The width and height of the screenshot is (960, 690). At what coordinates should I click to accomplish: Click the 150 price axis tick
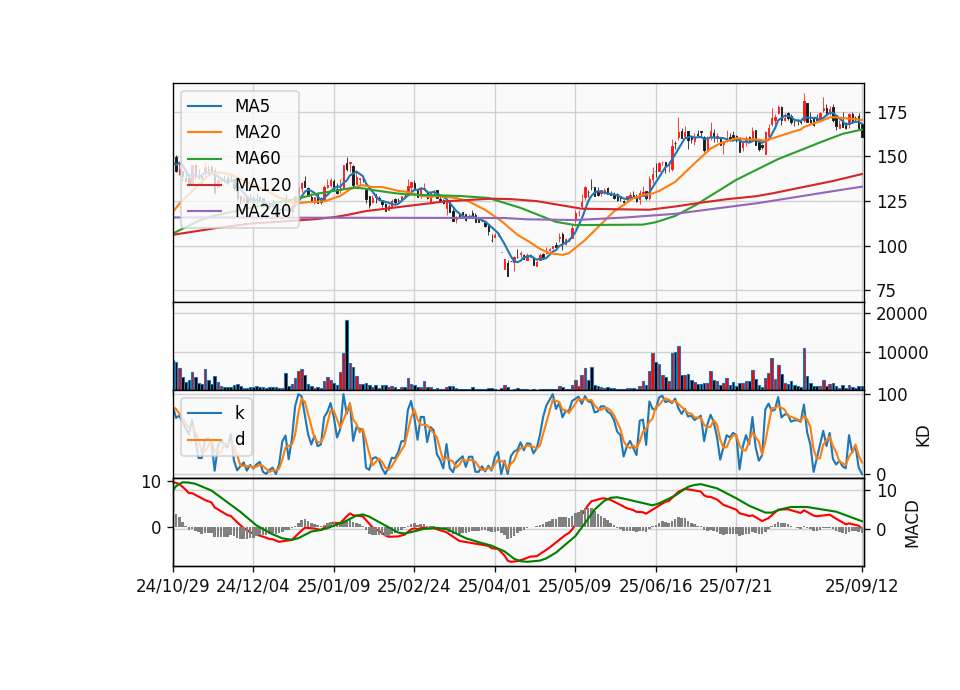coord(892,157)
